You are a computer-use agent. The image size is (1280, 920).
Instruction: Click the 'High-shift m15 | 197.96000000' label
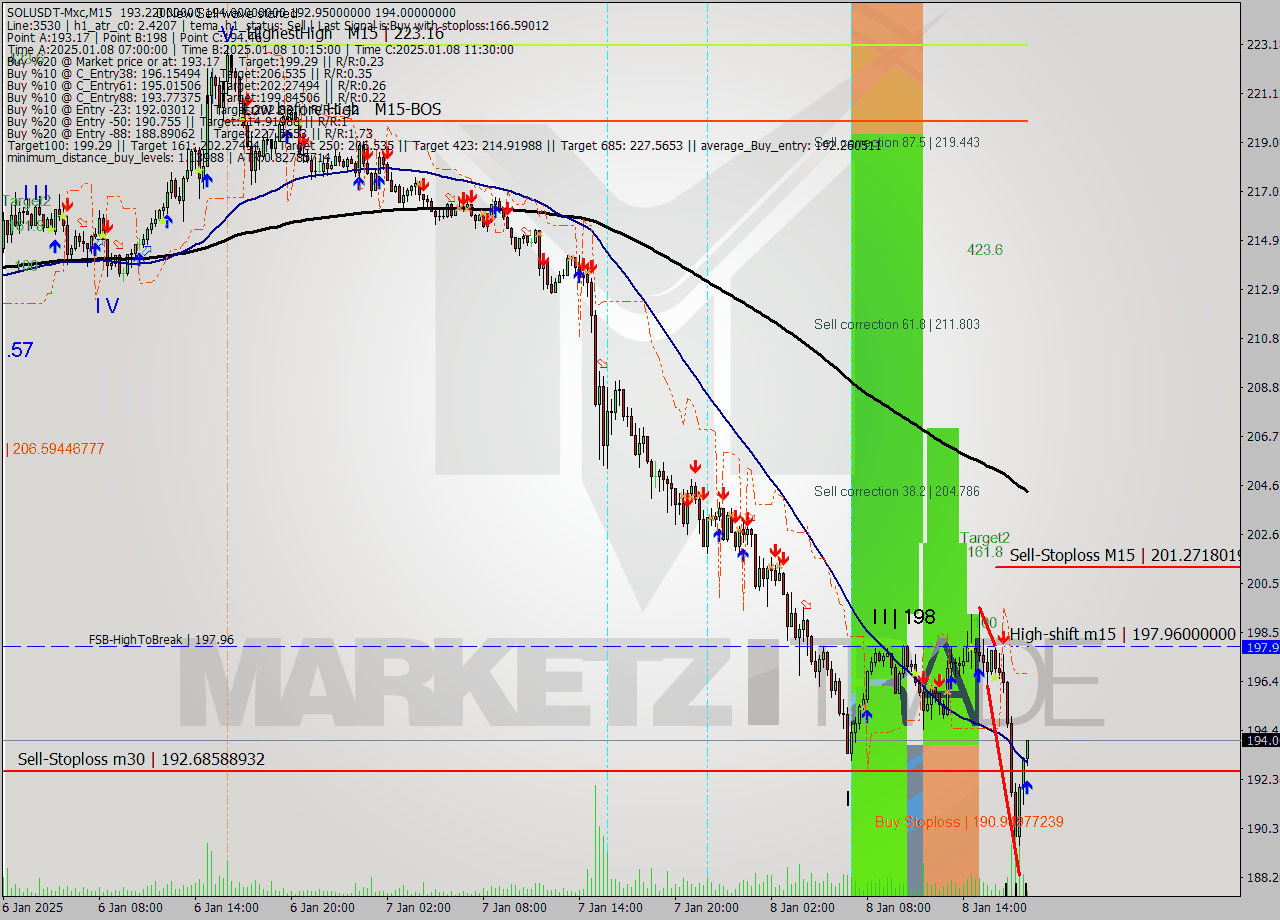(1123, 634)
